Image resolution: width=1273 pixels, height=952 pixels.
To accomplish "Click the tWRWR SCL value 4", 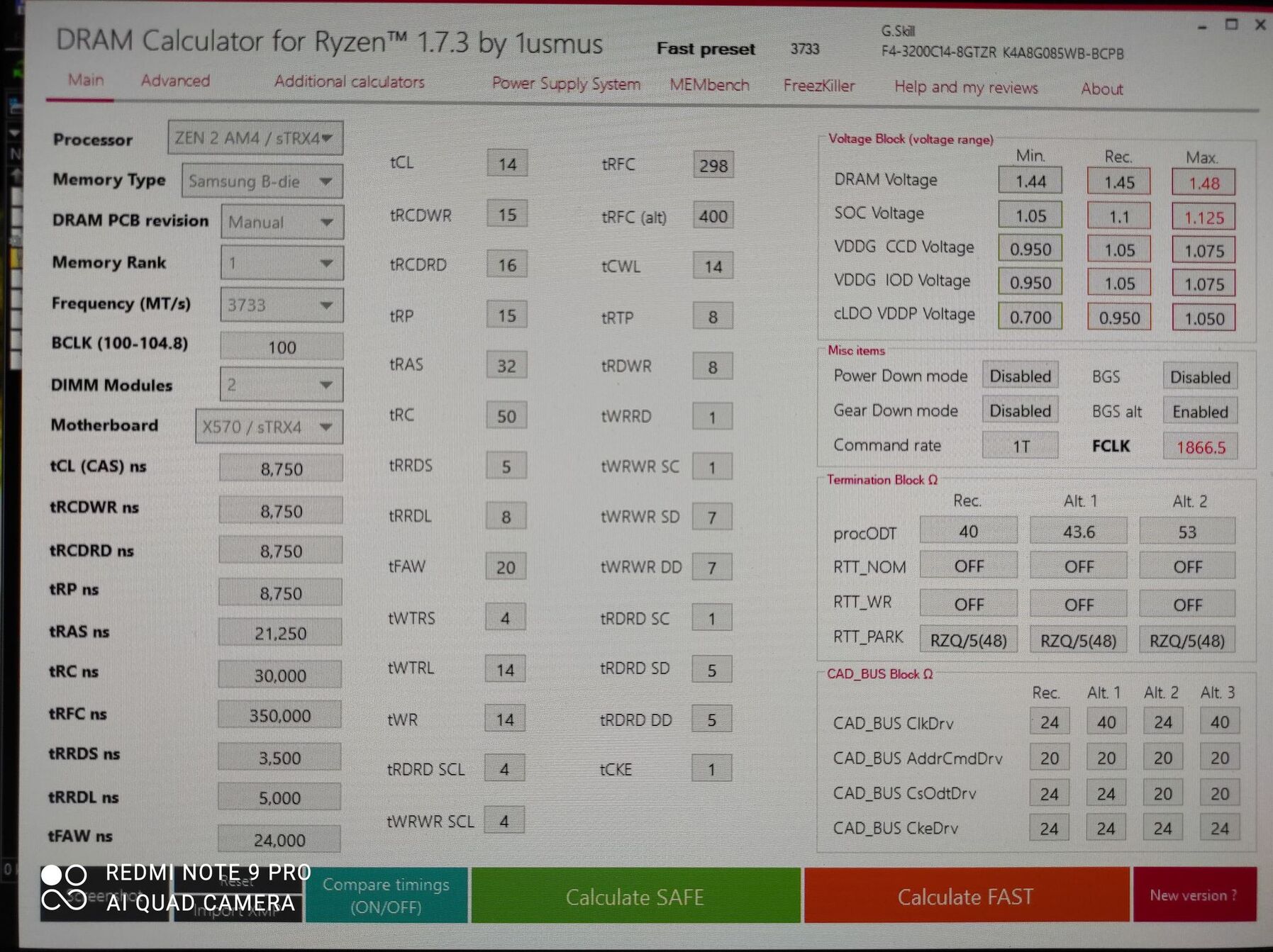I will [x=504, y=820].
